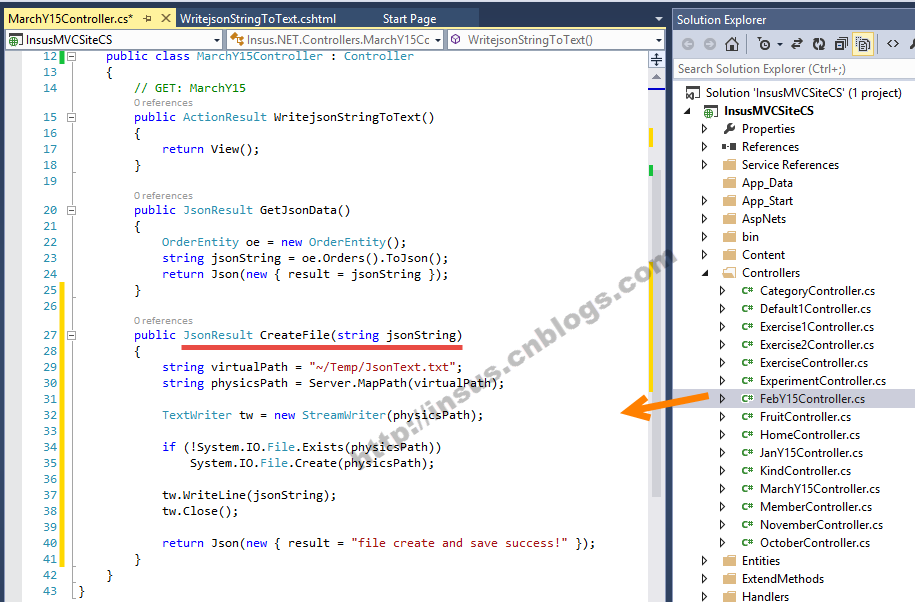Click the C# icon of FebY15Controller.cs
This screenshot has width=915, height=602.
coord(747,399)
